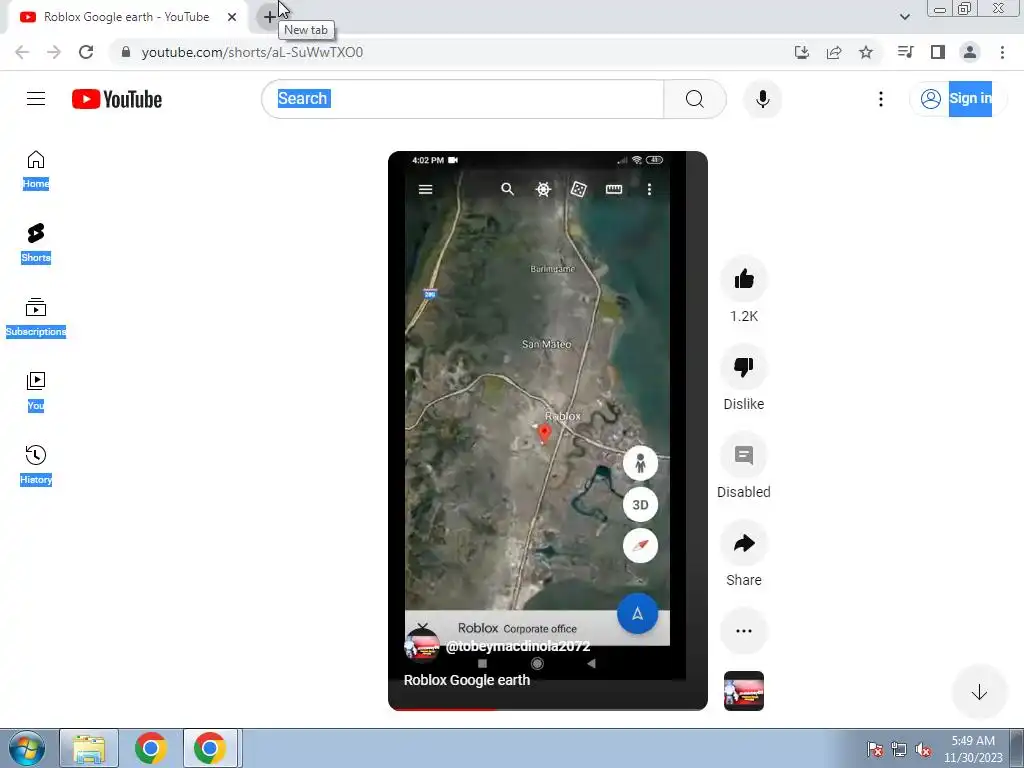Go forward in browser history
Image resolution: width=1024 pixels, height=768 pixels.
tap(54, 52)
